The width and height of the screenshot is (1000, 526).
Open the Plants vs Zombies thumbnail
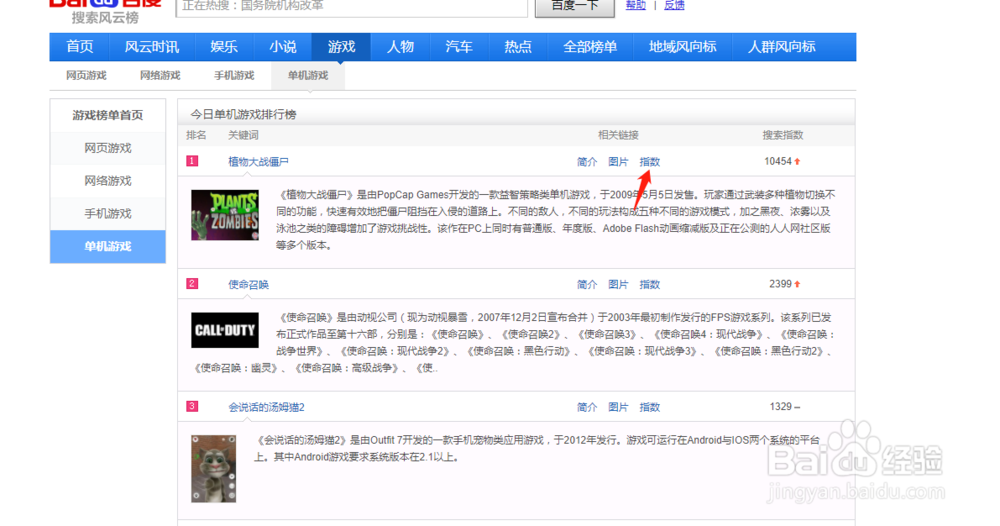pyautogui.click(x=224, y=215)
